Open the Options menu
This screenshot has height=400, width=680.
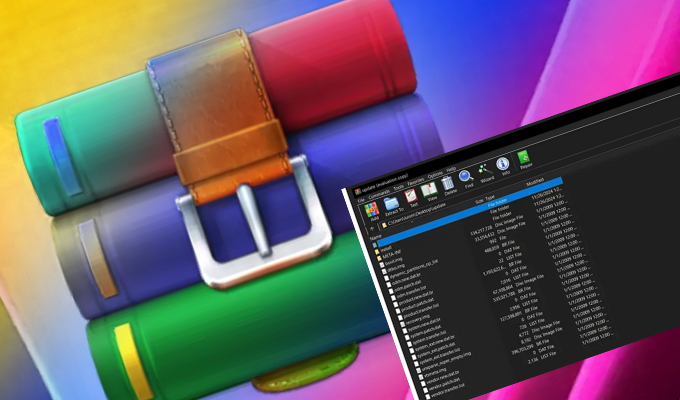click(435, 175)
